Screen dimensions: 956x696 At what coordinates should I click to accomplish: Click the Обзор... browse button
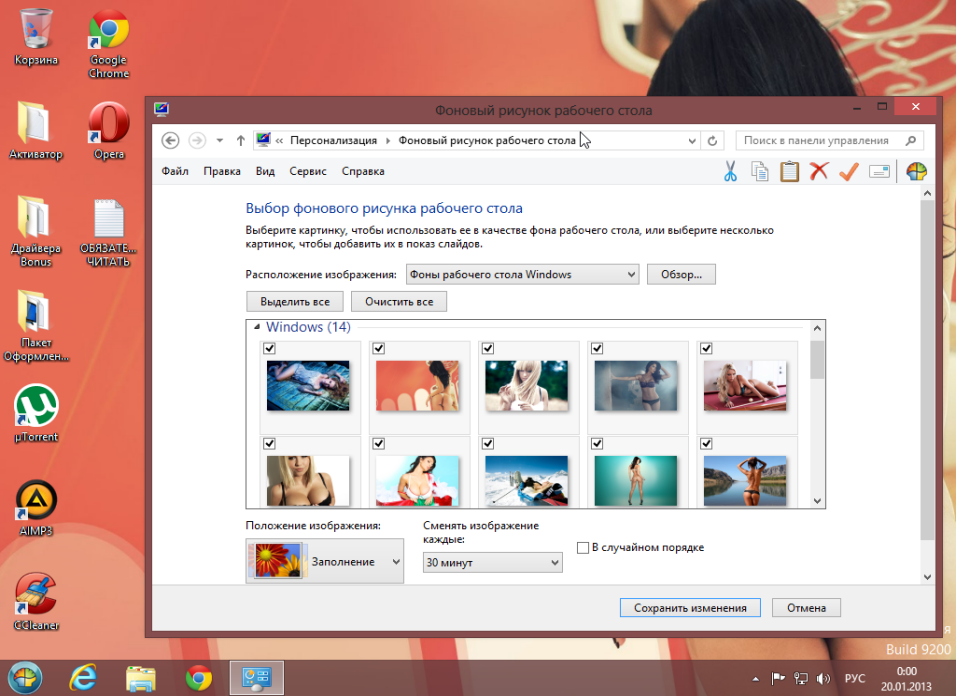[x=681, y=275]
